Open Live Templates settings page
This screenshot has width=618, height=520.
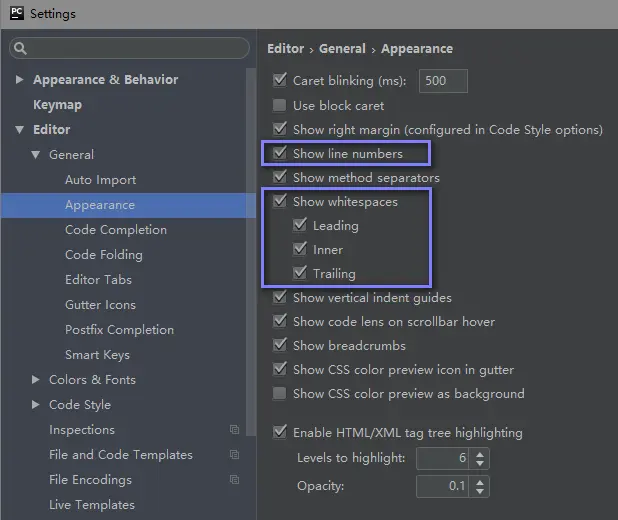[x=92, y=505]
